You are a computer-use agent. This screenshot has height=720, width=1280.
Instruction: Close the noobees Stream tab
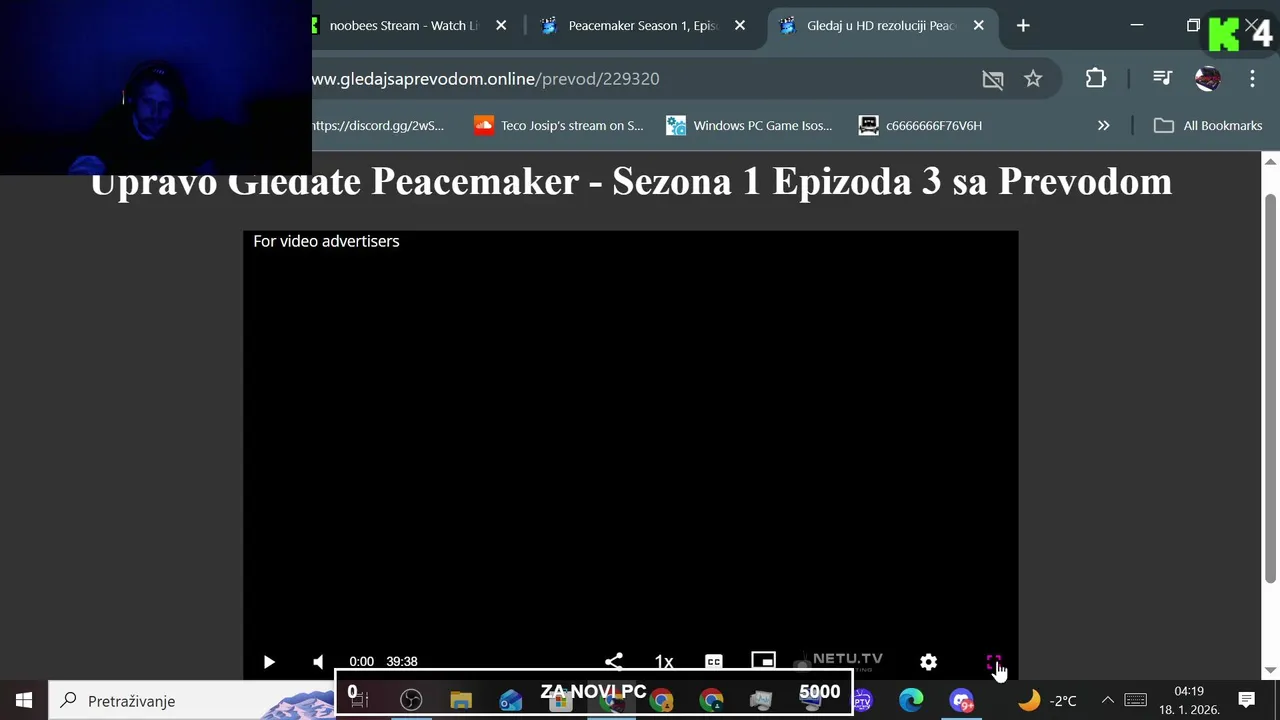point(501,26)
